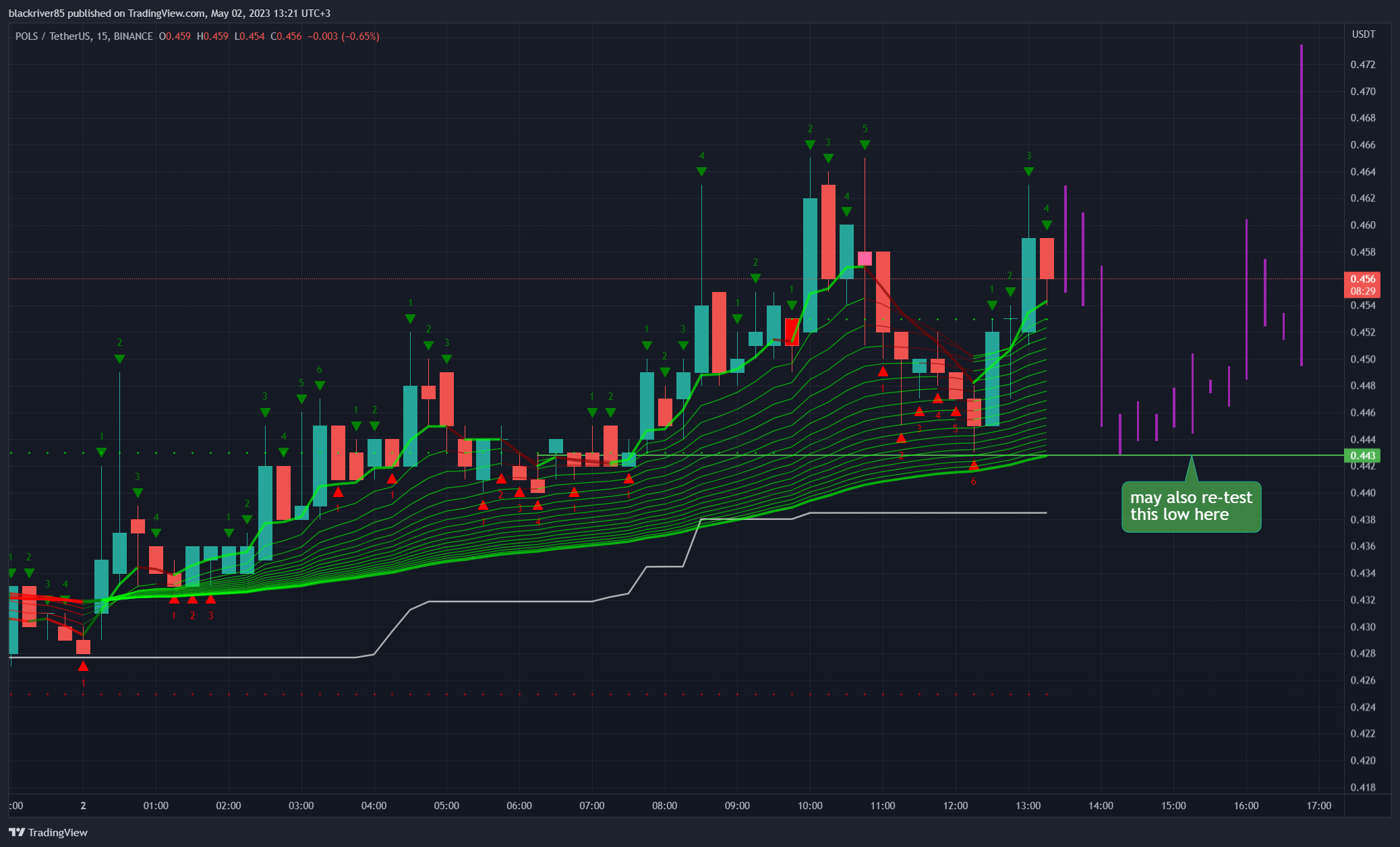Click the 0.460 price axis label

pyautogui.click(x=1363, y=225)
